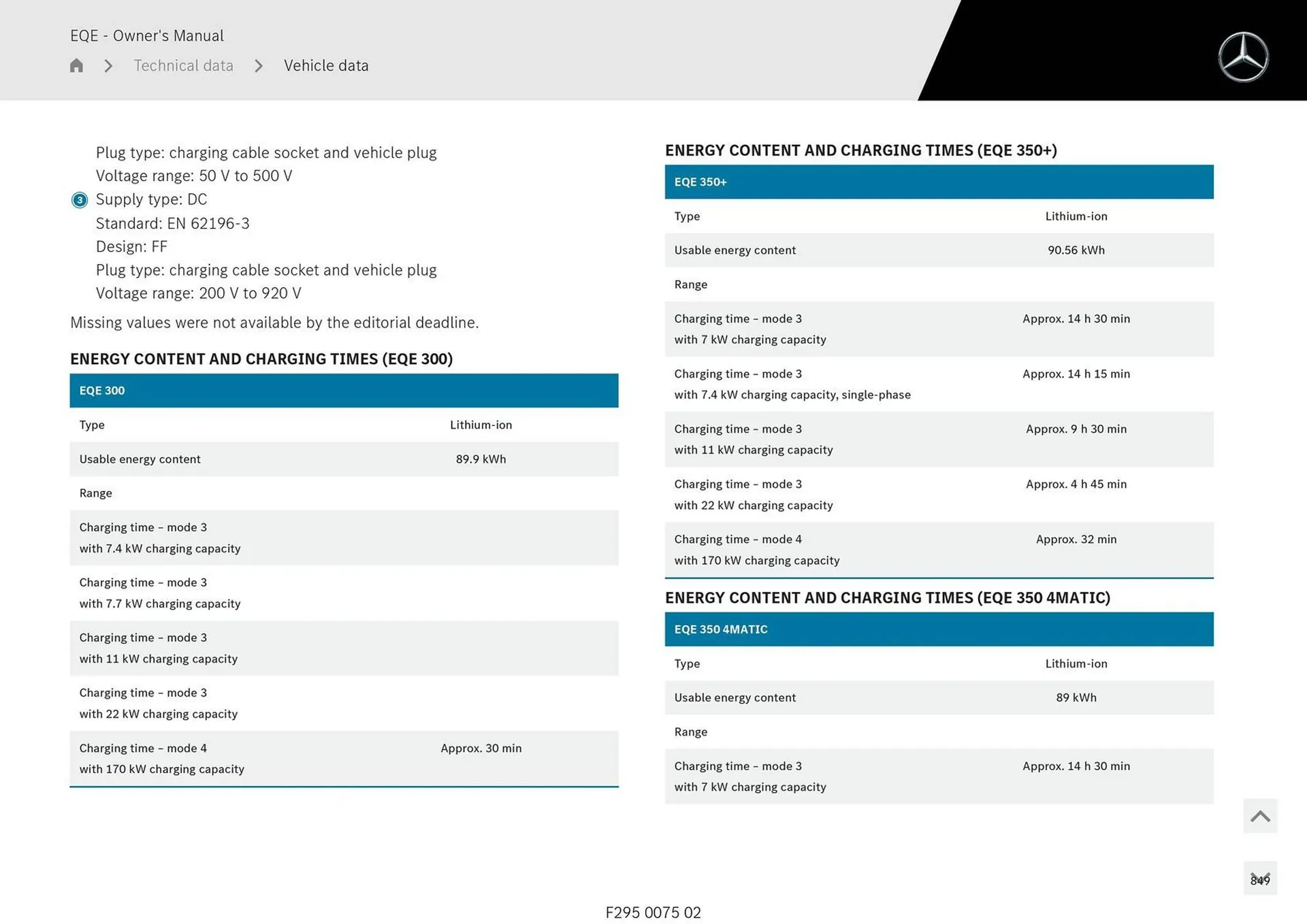Click Lithium-ion in the EQE 300 table
Screen dimensions: 1307x924
[x=481, y=425]
